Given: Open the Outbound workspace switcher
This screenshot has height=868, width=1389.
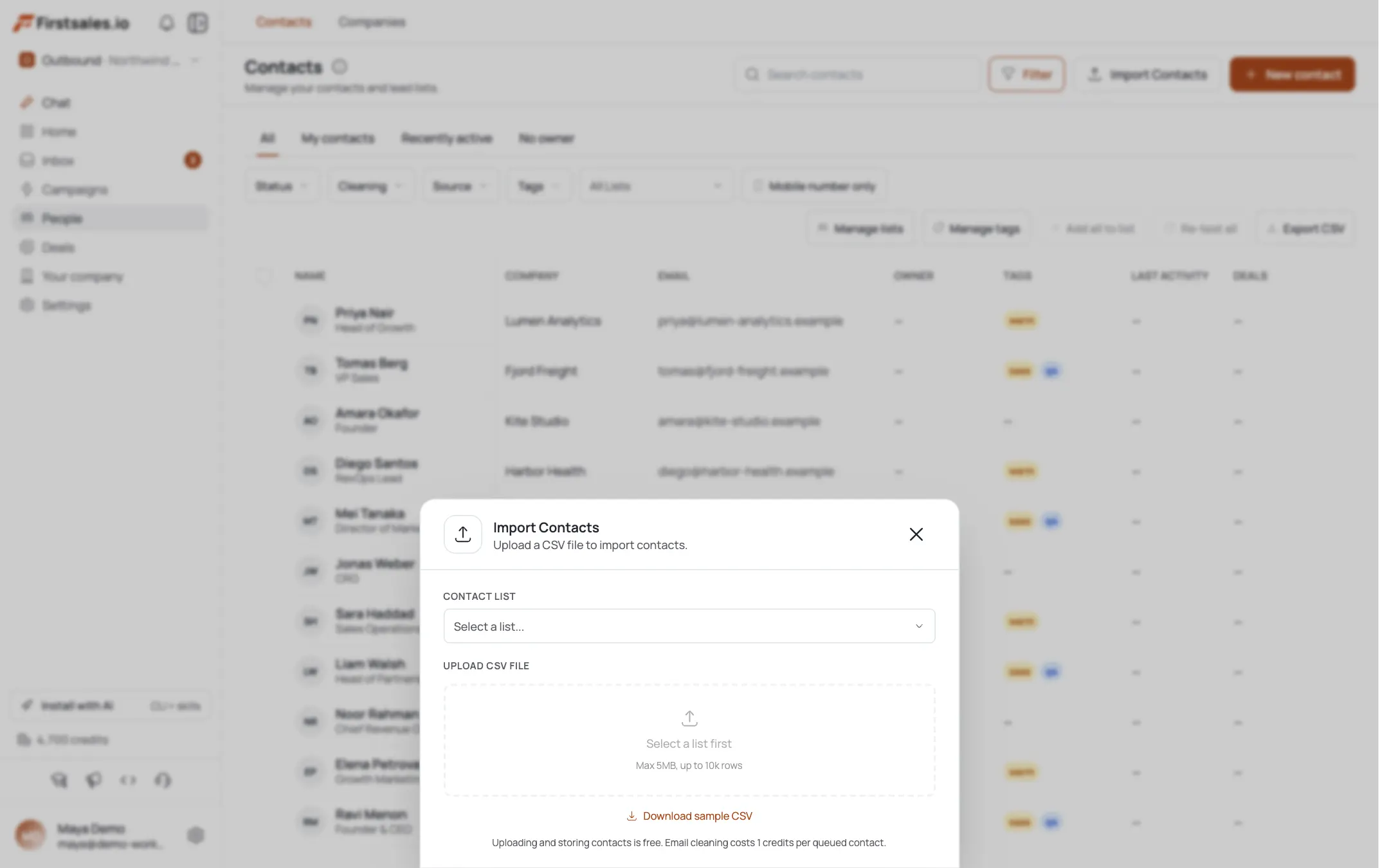Looking at the screenshot, I should point(111,60).
